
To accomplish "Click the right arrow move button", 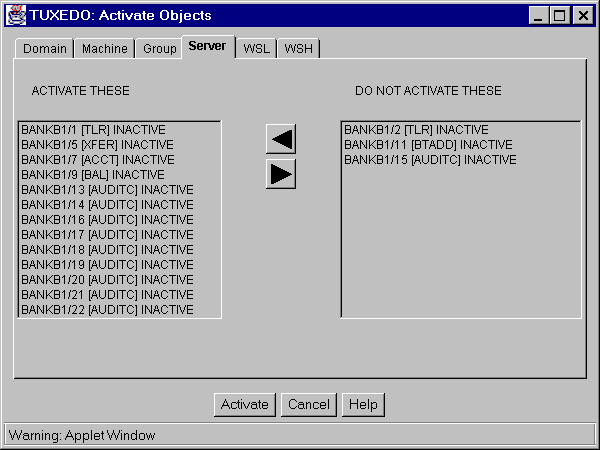I will (281, 174).
